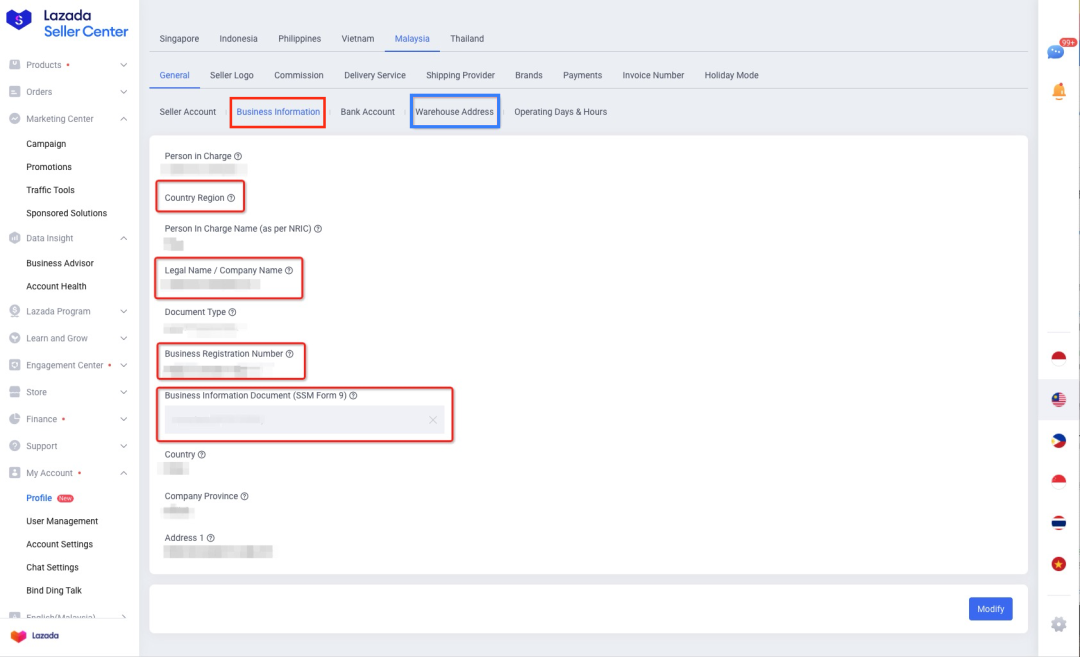The width and height of the screenshot is (1080, 657).
Task: Open Account Health in the sidebar
Action: tap(56, 286)
